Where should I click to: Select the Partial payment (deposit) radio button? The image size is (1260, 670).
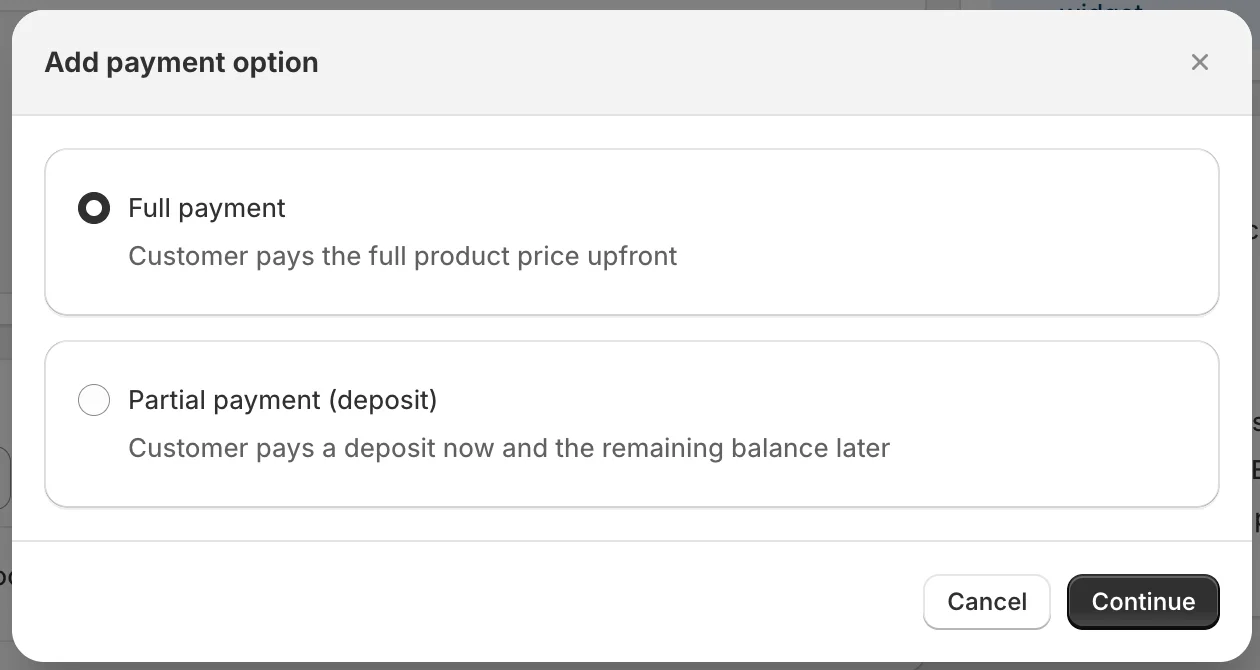[x=94, y=400]
